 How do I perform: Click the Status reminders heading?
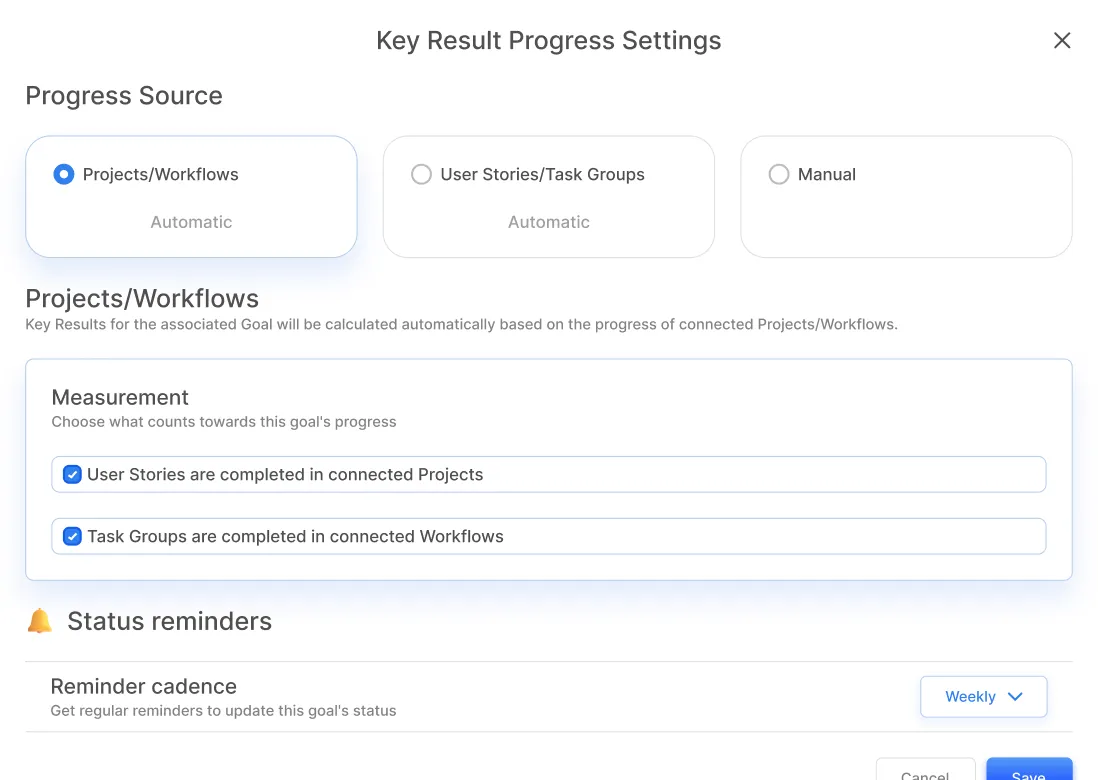(x=169, y=621)
